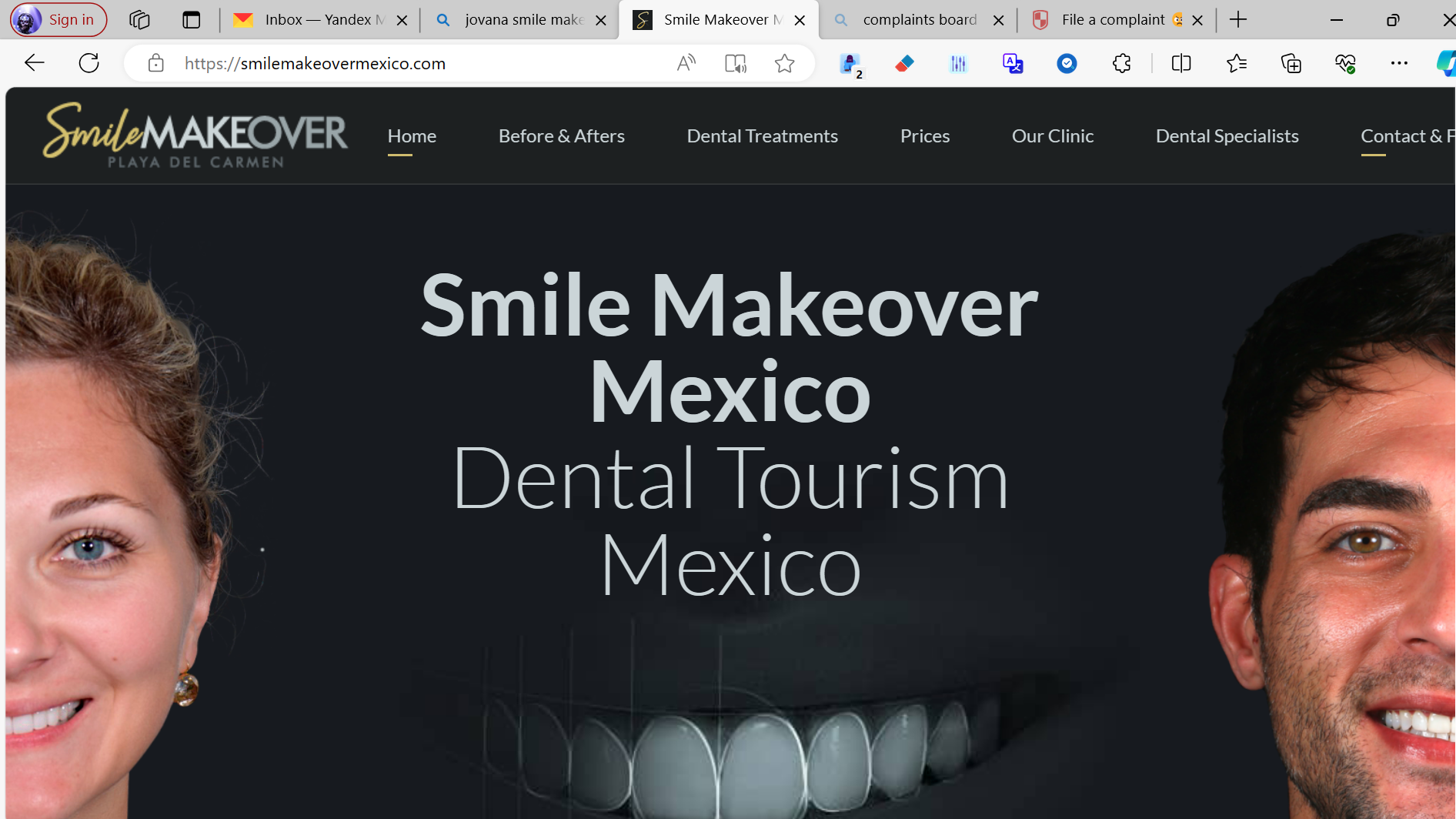Select the Smile Makeover Mexico tab
Viewport: 1456px width, 819px height.
(x=719, y=20)
